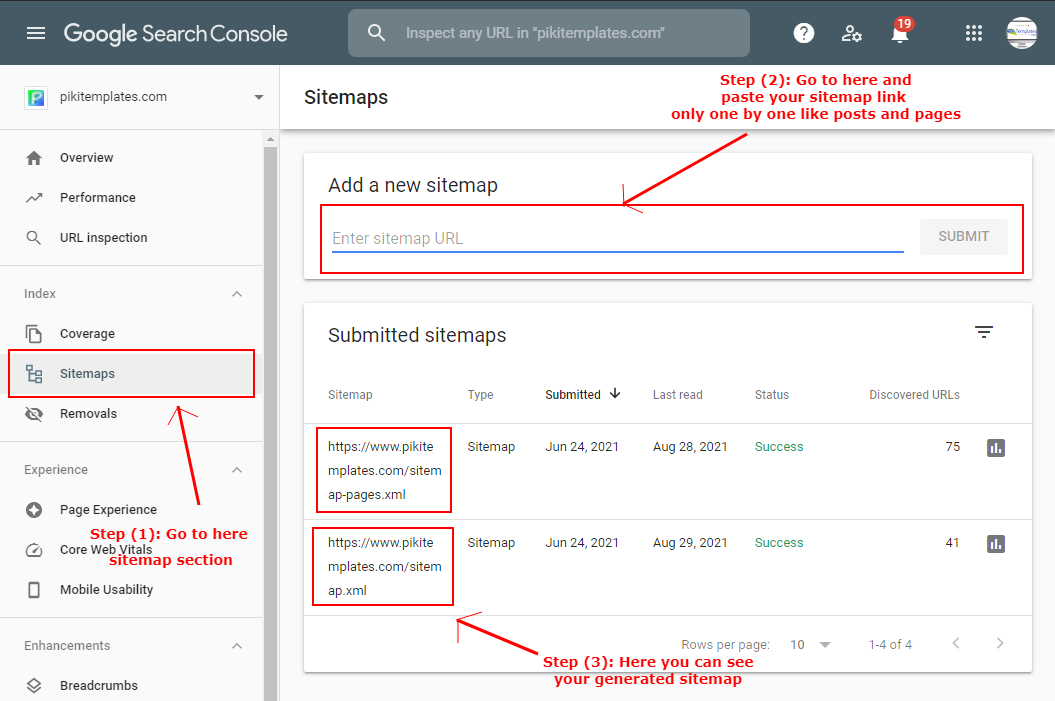The height and width of the screenshot is (701, 1055).
Task: Click the Status column header
Action: pos(772,395)
